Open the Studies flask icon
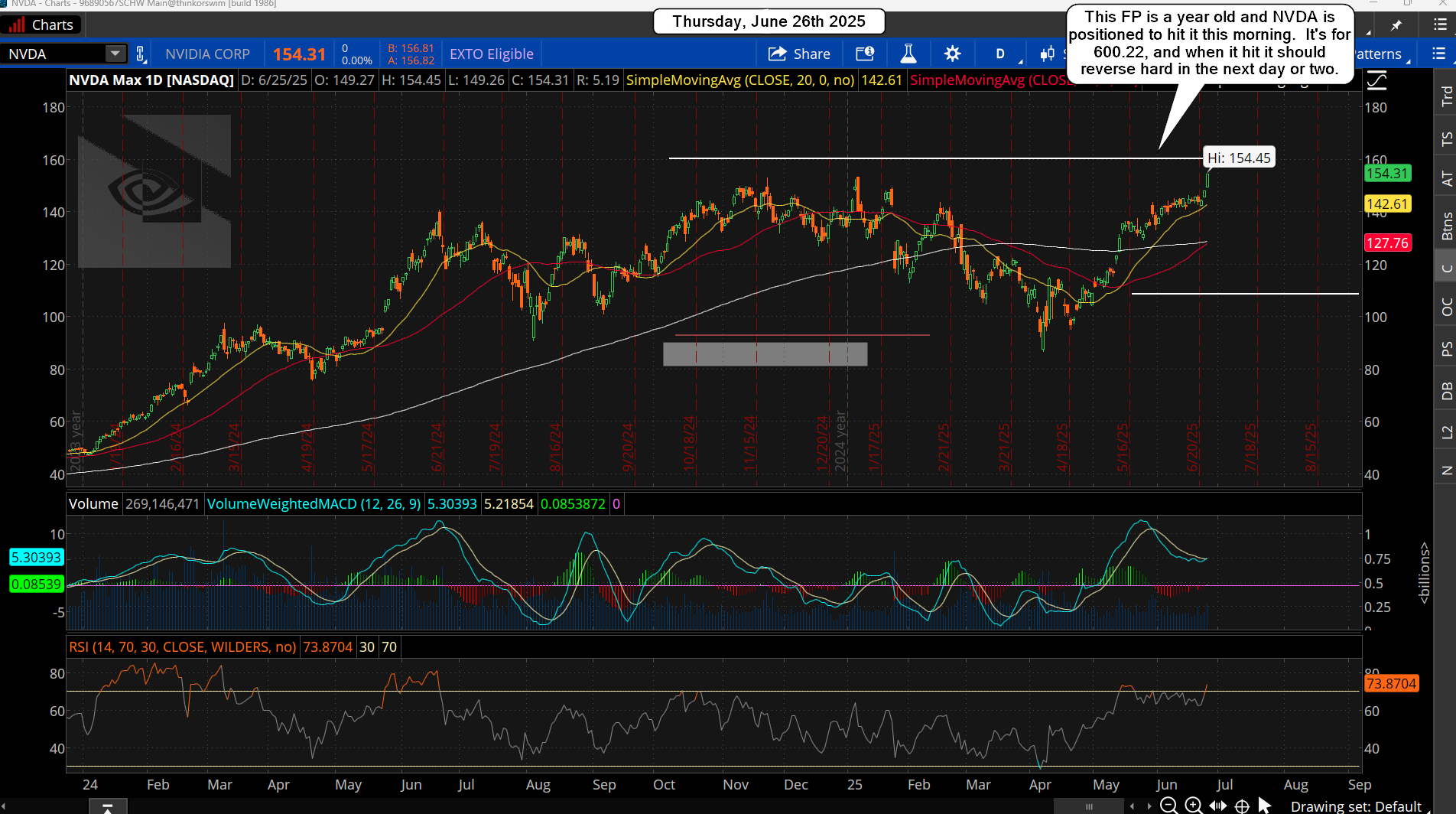1456x814 pixels. [908, 54]
